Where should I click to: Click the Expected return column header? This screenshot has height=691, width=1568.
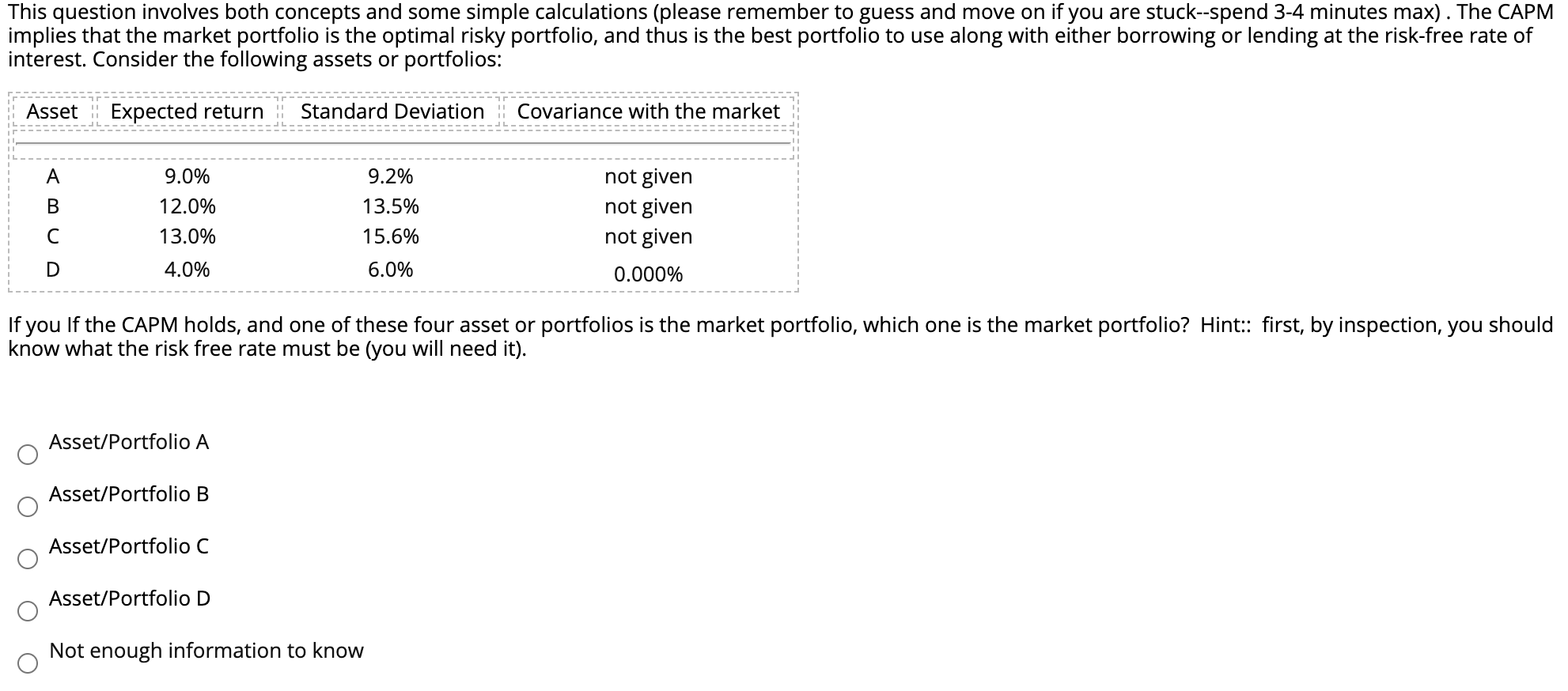point(187,111)
